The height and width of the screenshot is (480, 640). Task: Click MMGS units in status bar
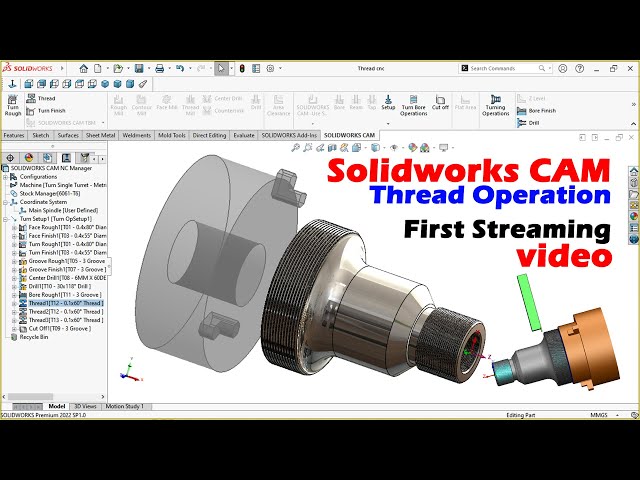coord(599,415)
